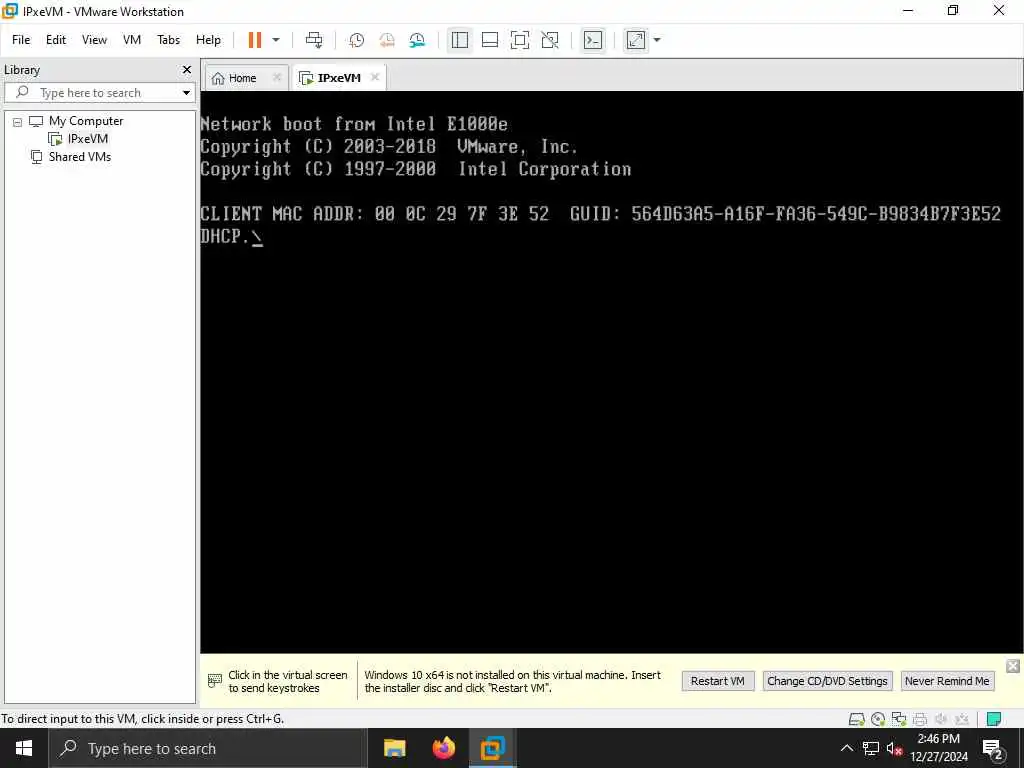The image size is (1024, 768).
Task: Click the orange Suspend (pause) VM toolbar button
Action: [255, 40]
